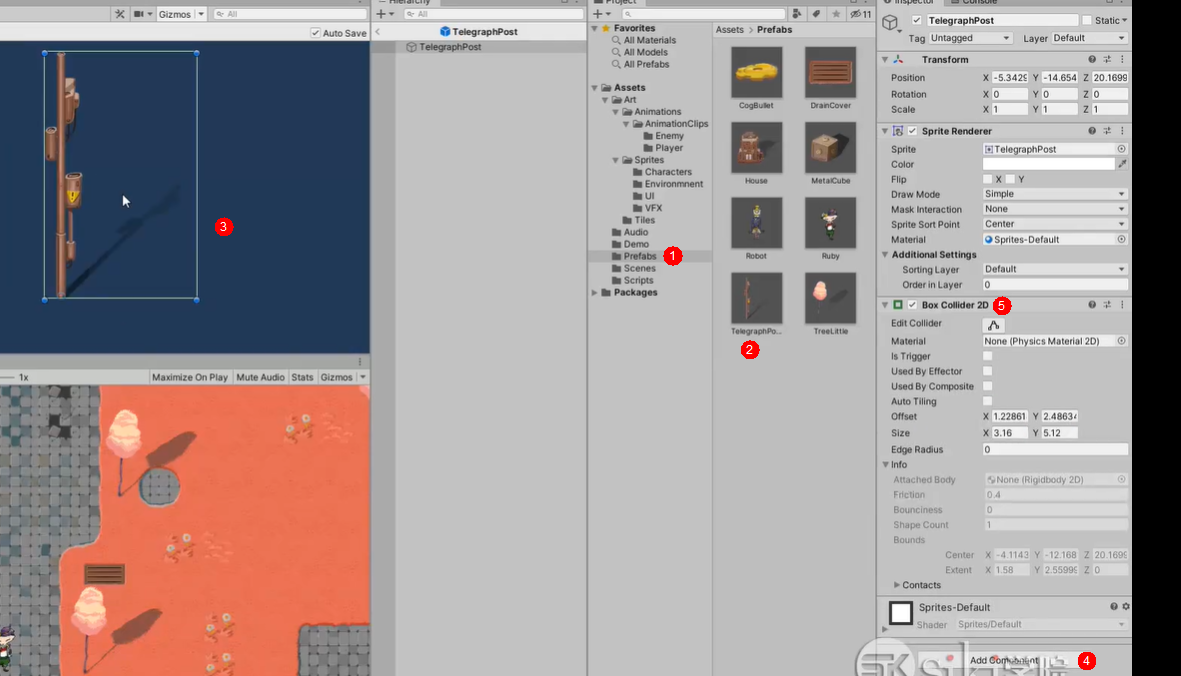Screen dimensions: 1181x676
Task: Open Transform component kebab menu
Action: pos(1122,59)
